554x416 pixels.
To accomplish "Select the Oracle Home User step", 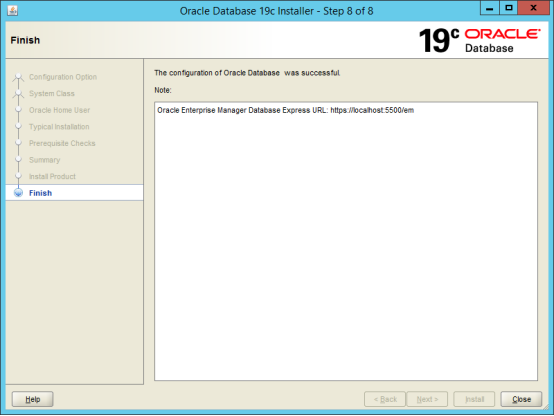I will coord(59,110).
